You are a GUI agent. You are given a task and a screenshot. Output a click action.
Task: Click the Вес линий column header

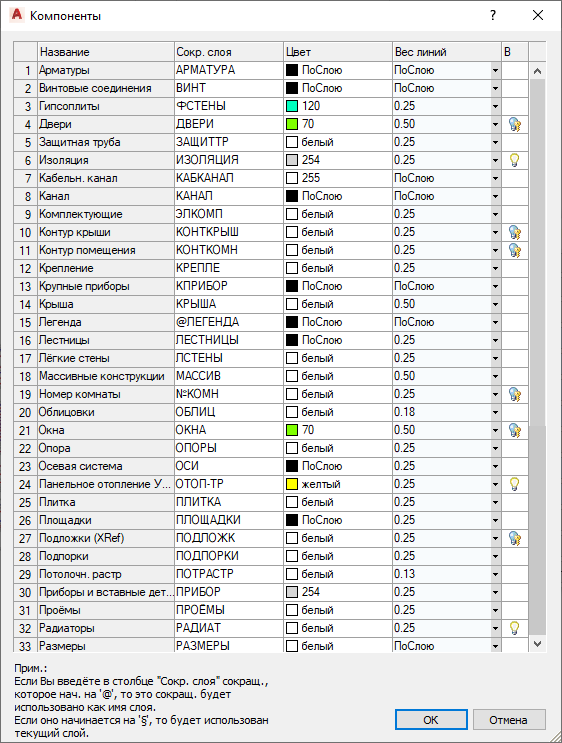coord(447,52)
